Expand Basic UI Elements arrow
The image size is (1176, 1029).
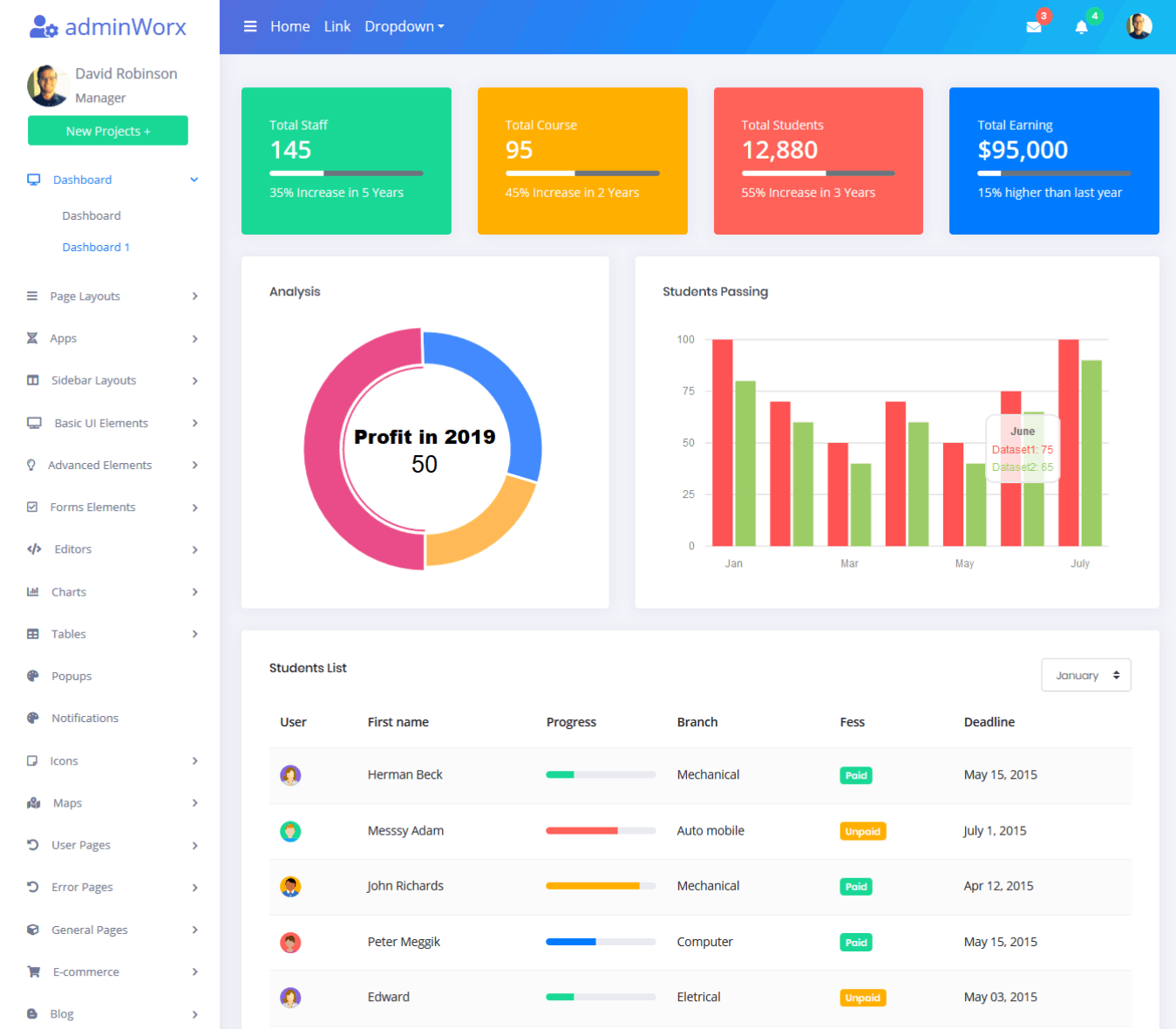coord(195,423)
